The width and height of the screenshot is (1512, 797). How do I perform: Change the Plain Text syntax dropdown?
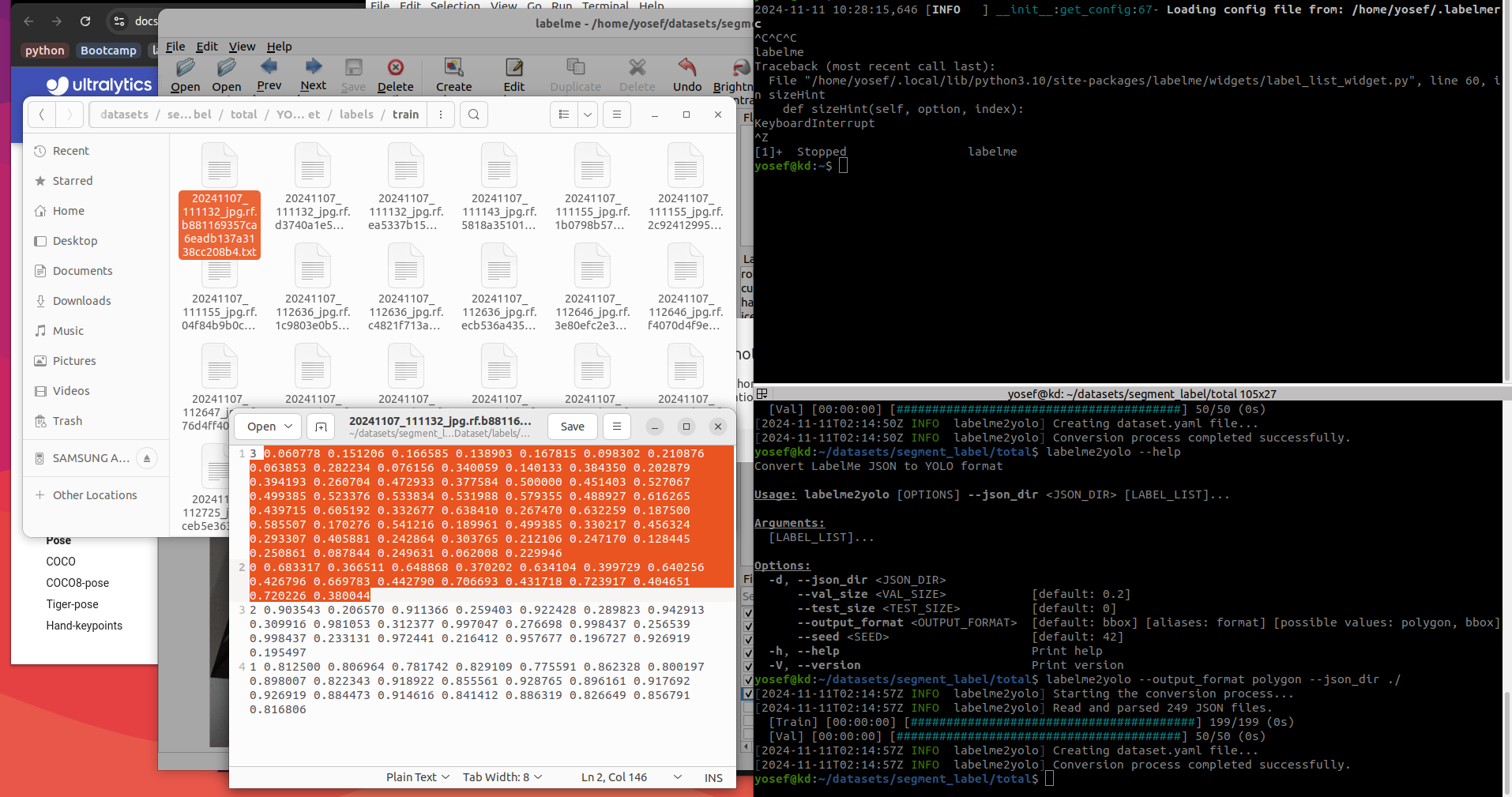pos(418,777)
